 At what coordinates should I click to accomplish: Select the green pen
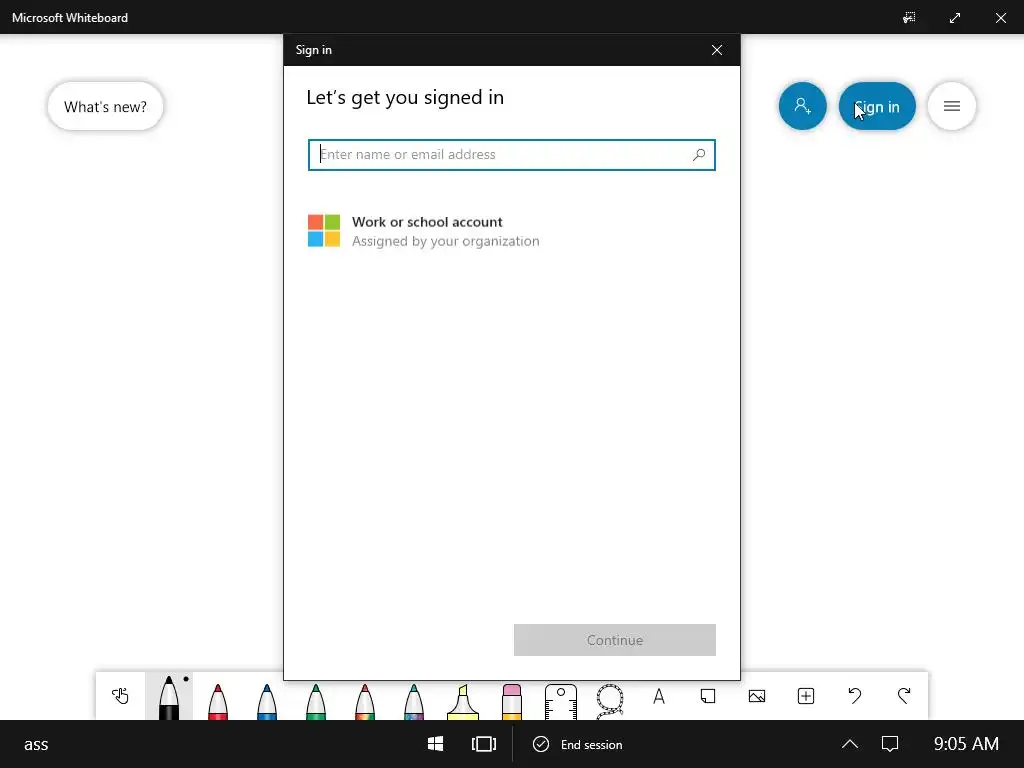point(315,701)
